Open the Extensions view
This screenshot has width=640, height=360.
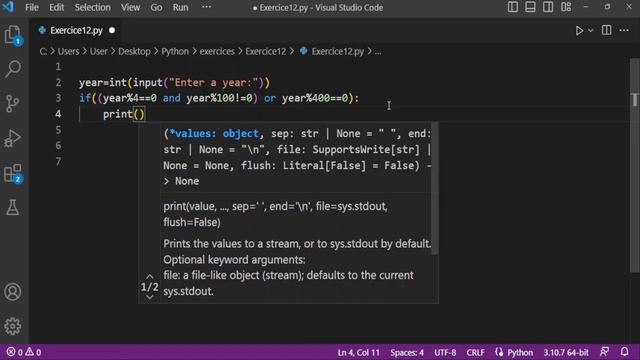coord(13,173)
